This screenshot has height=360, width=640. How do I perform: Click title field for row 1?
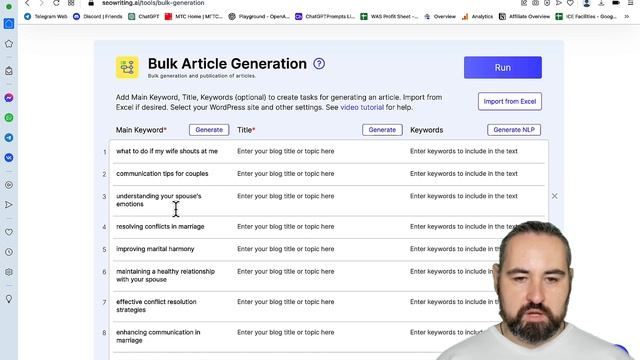pyautogui.click(x=320, y=151)
